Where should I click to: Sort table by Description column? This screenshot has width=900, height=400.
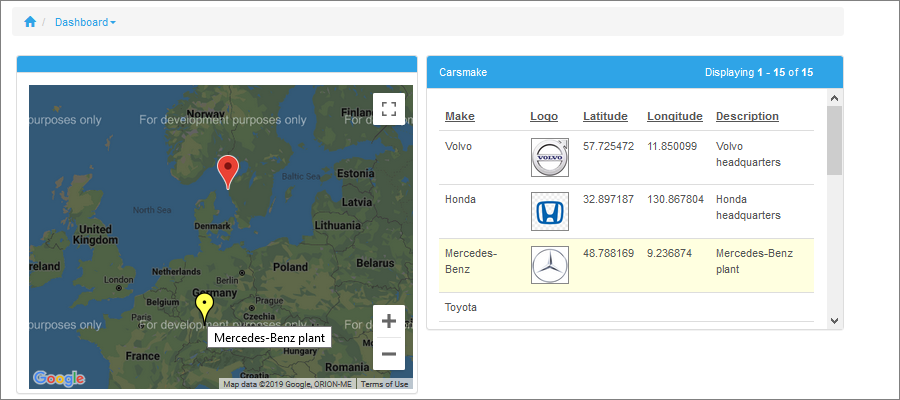pos(747,116)
